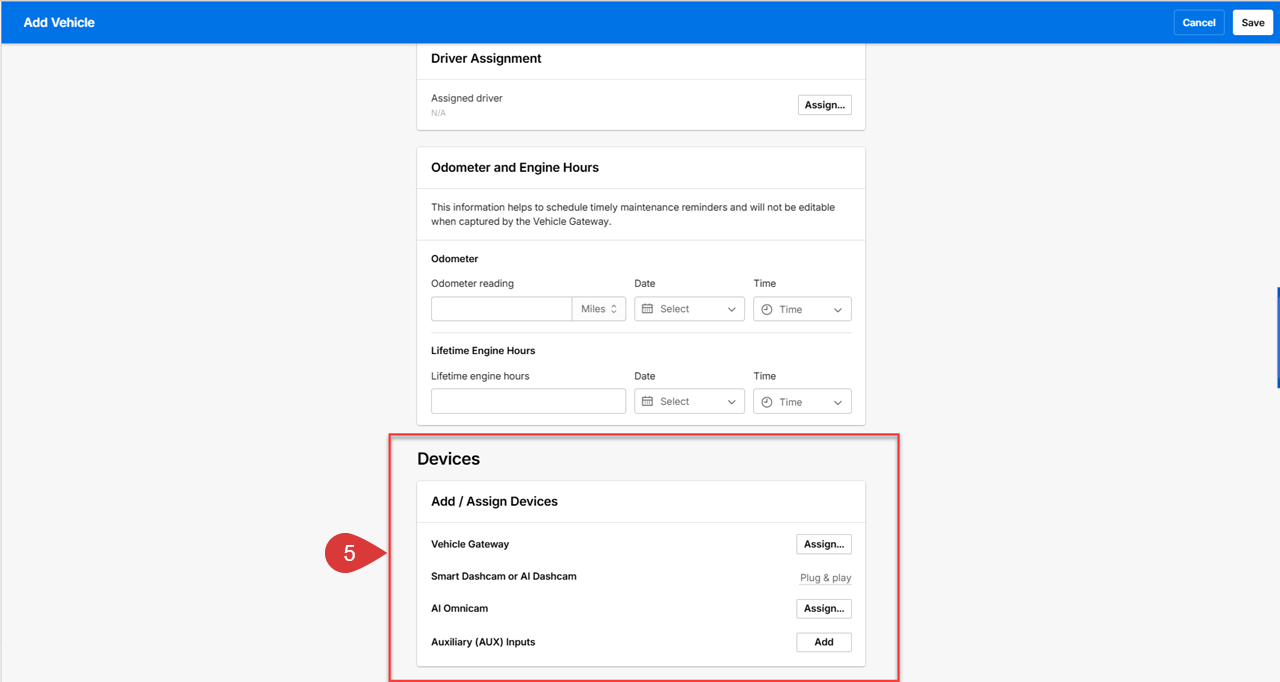Click 'Smart Dashcam or AI Dashcam' label

[x=504, y=576]
